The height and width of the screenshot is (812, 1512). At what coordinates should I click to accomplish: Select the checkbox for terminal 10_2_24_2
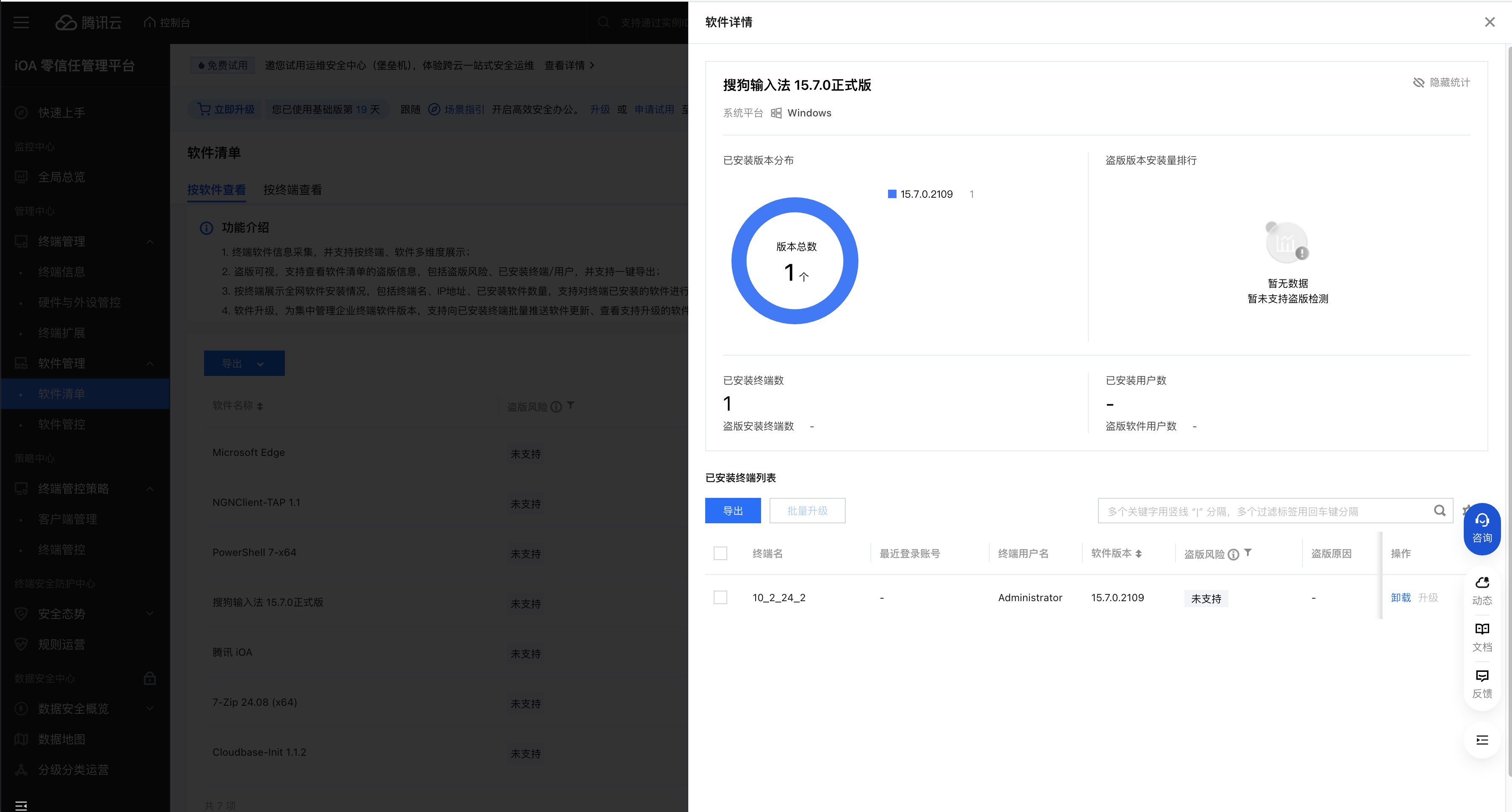pos(720,597)
